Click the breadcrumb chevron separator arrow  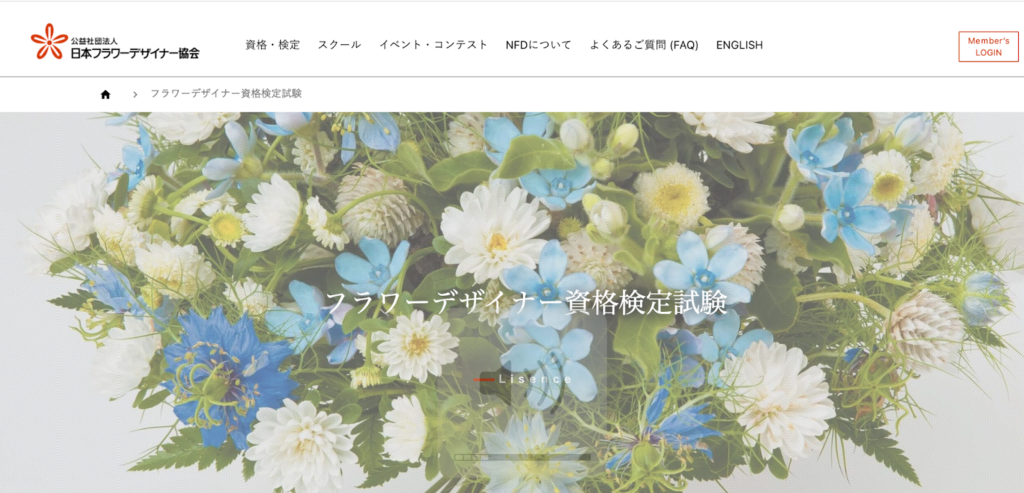(135, 95)
